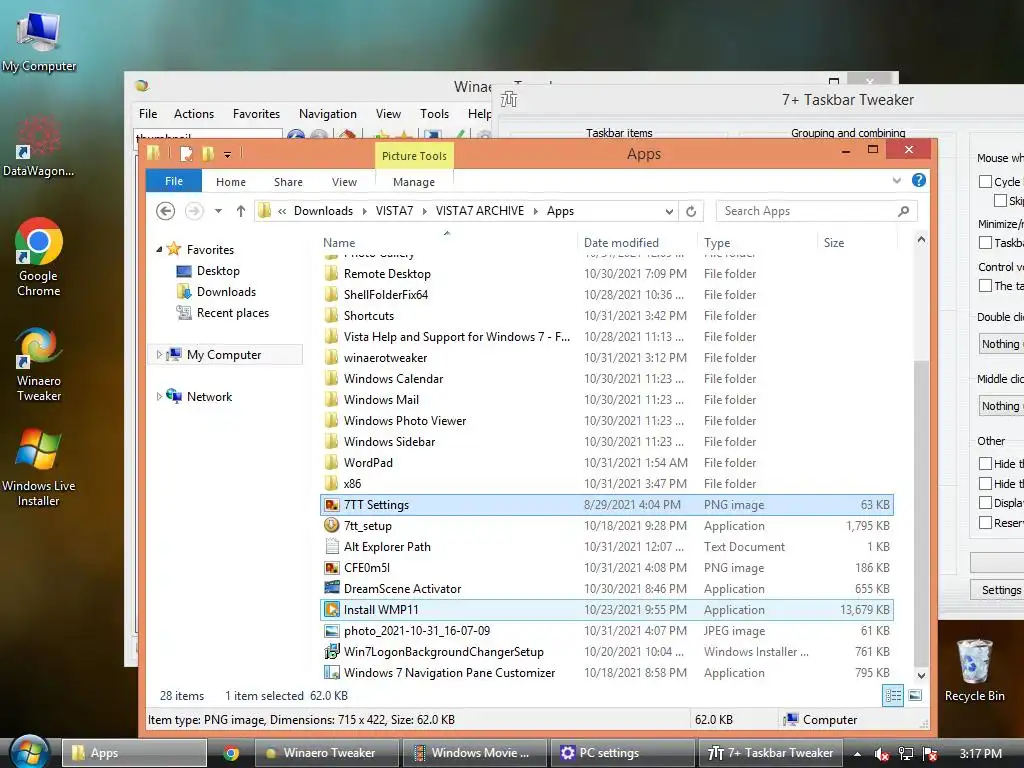Toggle the Taskbar checkbox under Minimize
This screenshot has width=1024, height=768.
pos(985,243)
